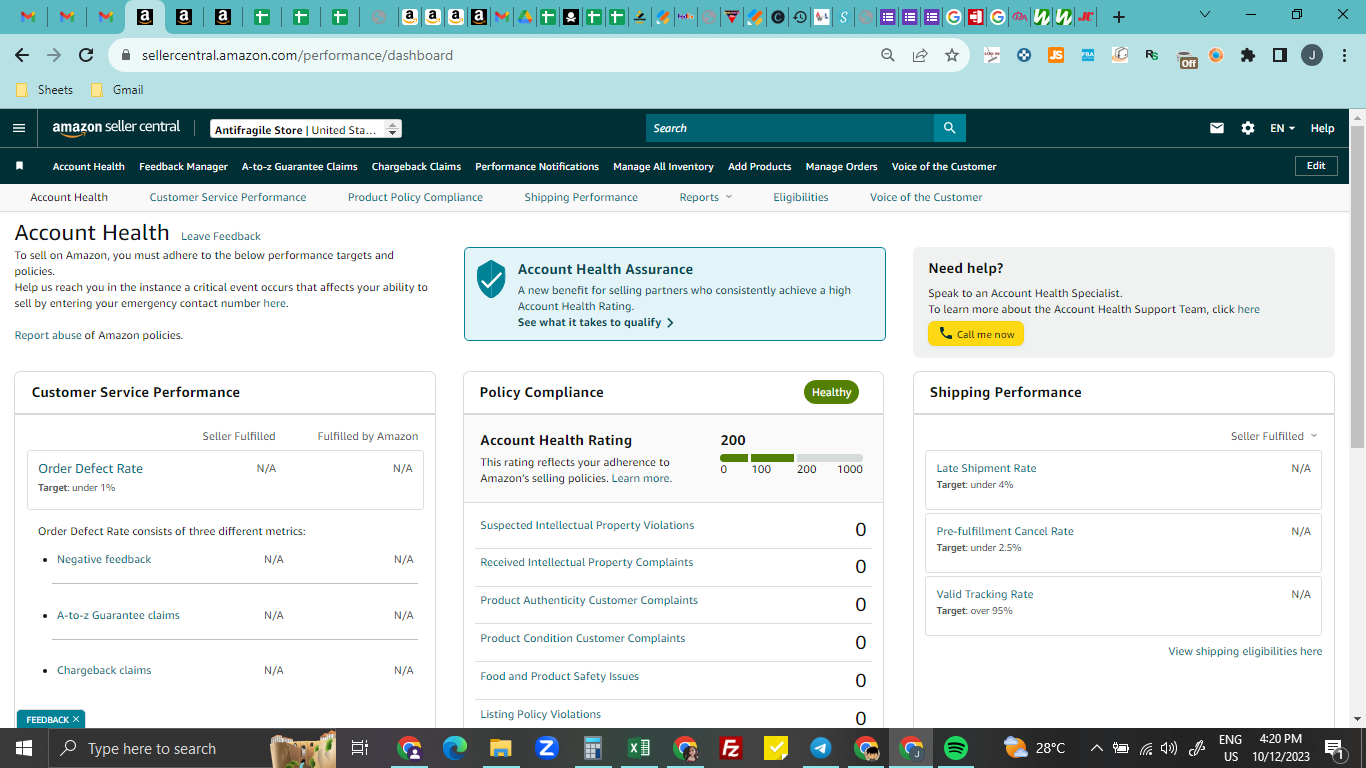
Task: Open a new browser tab
Action: pos(1119,17)
